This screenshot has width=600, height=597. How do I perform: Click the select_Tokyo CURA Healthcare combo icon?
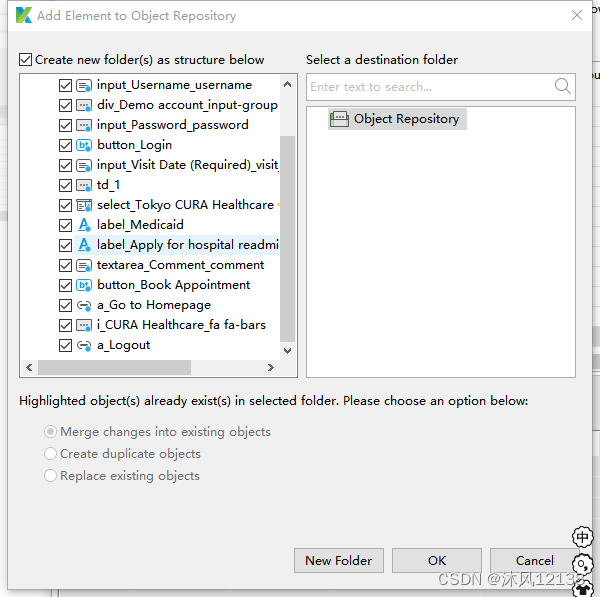pos(84,206)
